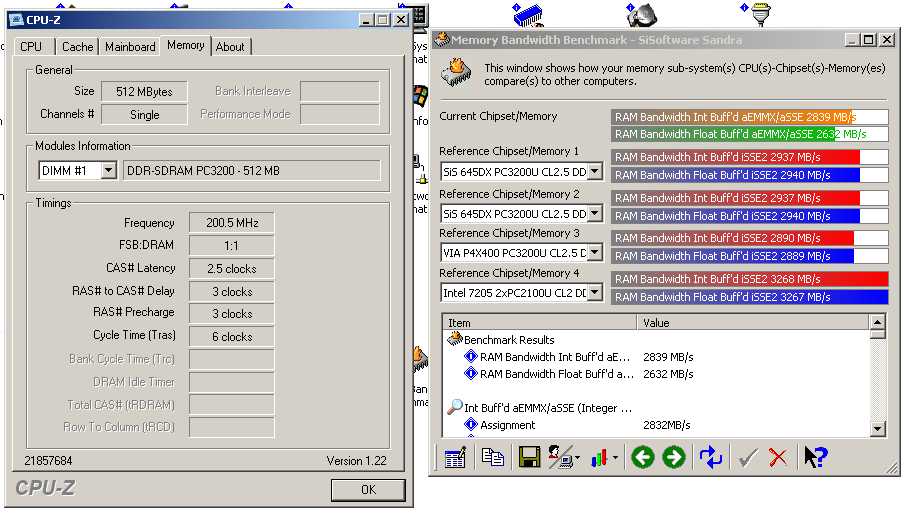Click green RAM Bandwidth Float 2632 MB/s bar
The image size is (909, 513).
(749, 134)
